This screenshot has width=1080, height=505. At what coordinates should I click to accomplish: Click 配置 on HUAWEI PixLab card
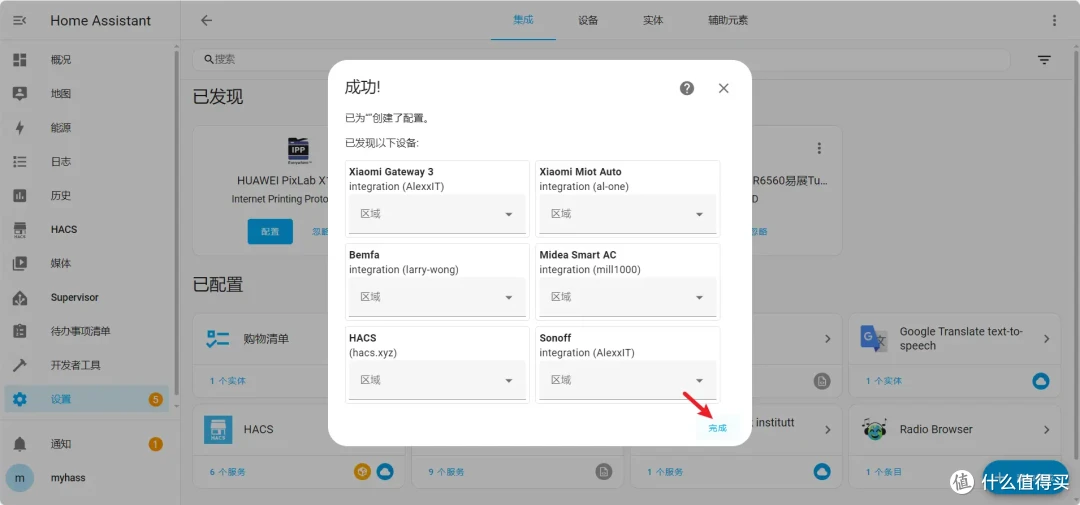coord(270,231)
